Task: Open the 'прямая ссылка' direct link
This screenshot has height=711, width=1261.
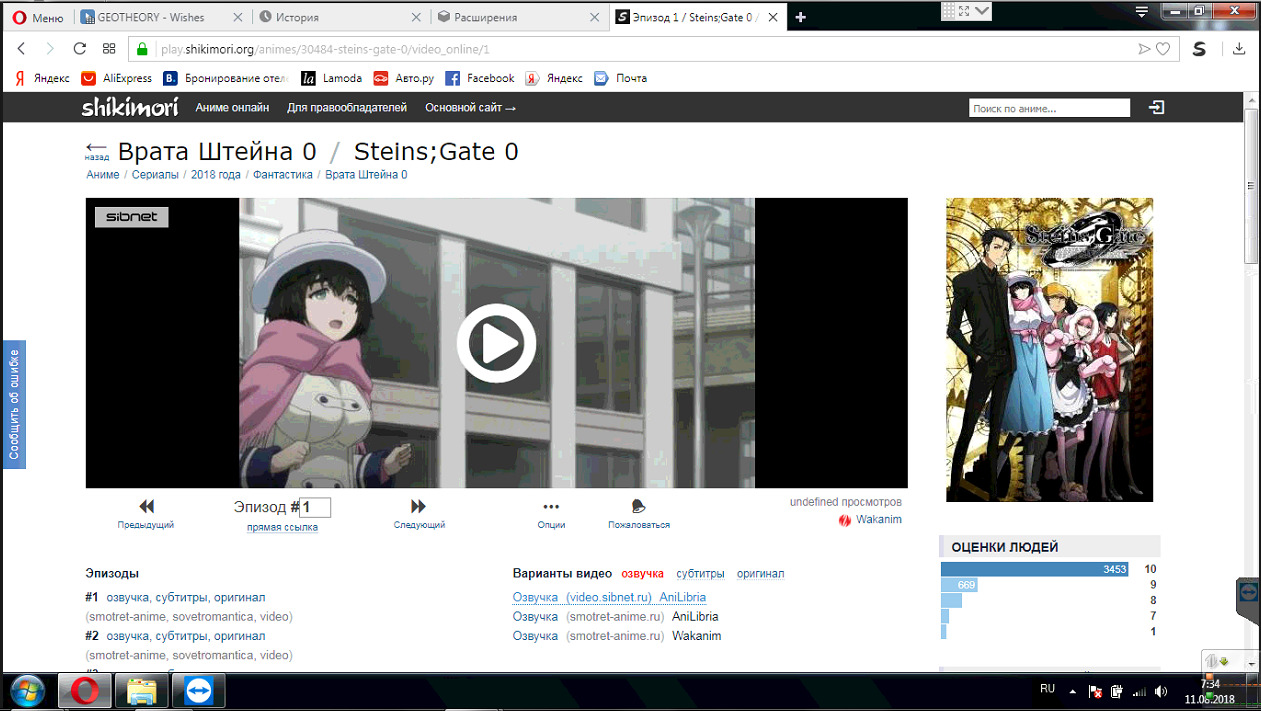Action: pyautogui.click(x=282, y=527)
